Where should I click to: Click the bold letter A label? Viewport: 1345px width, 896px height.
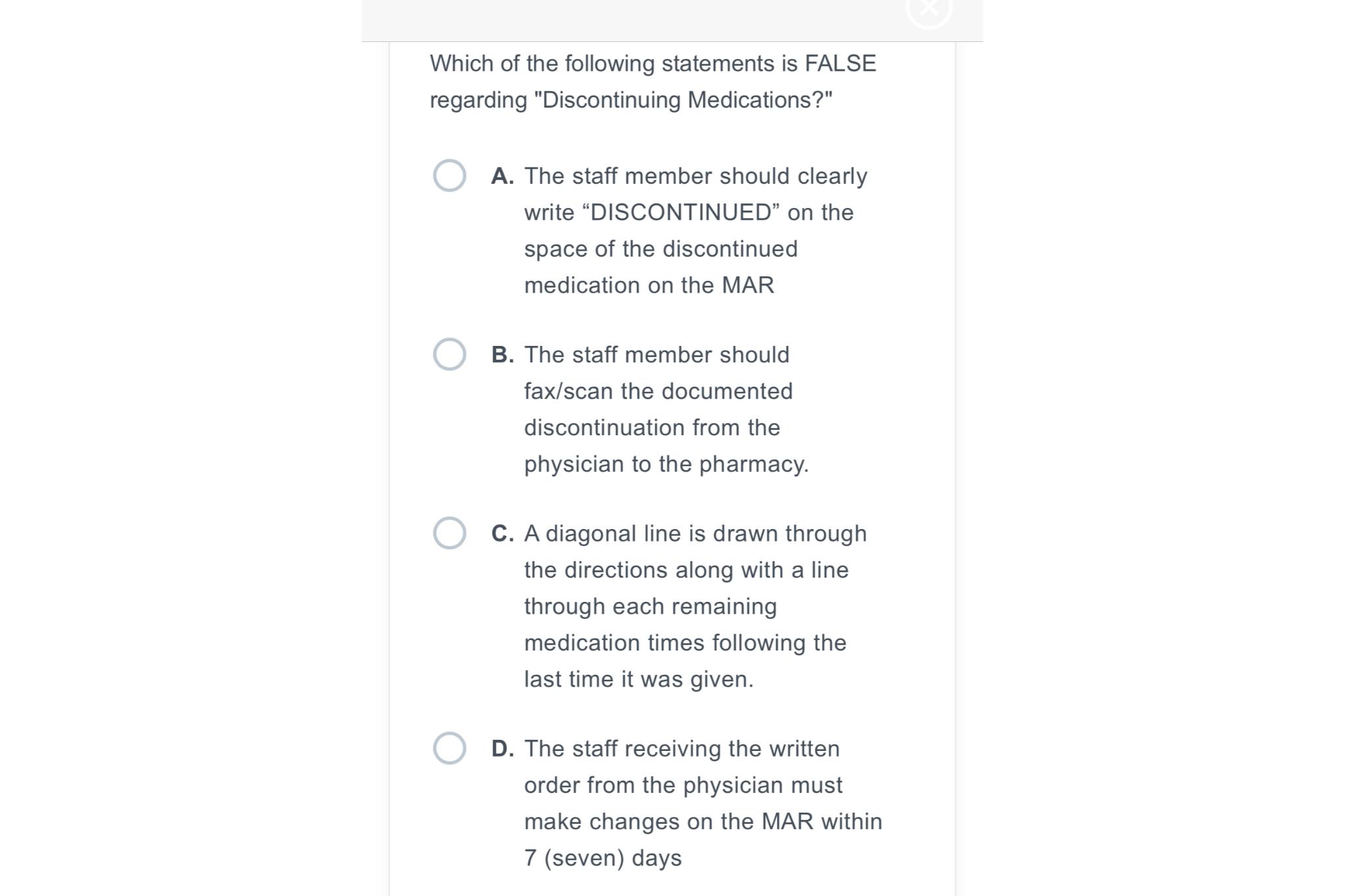(502, 175)
